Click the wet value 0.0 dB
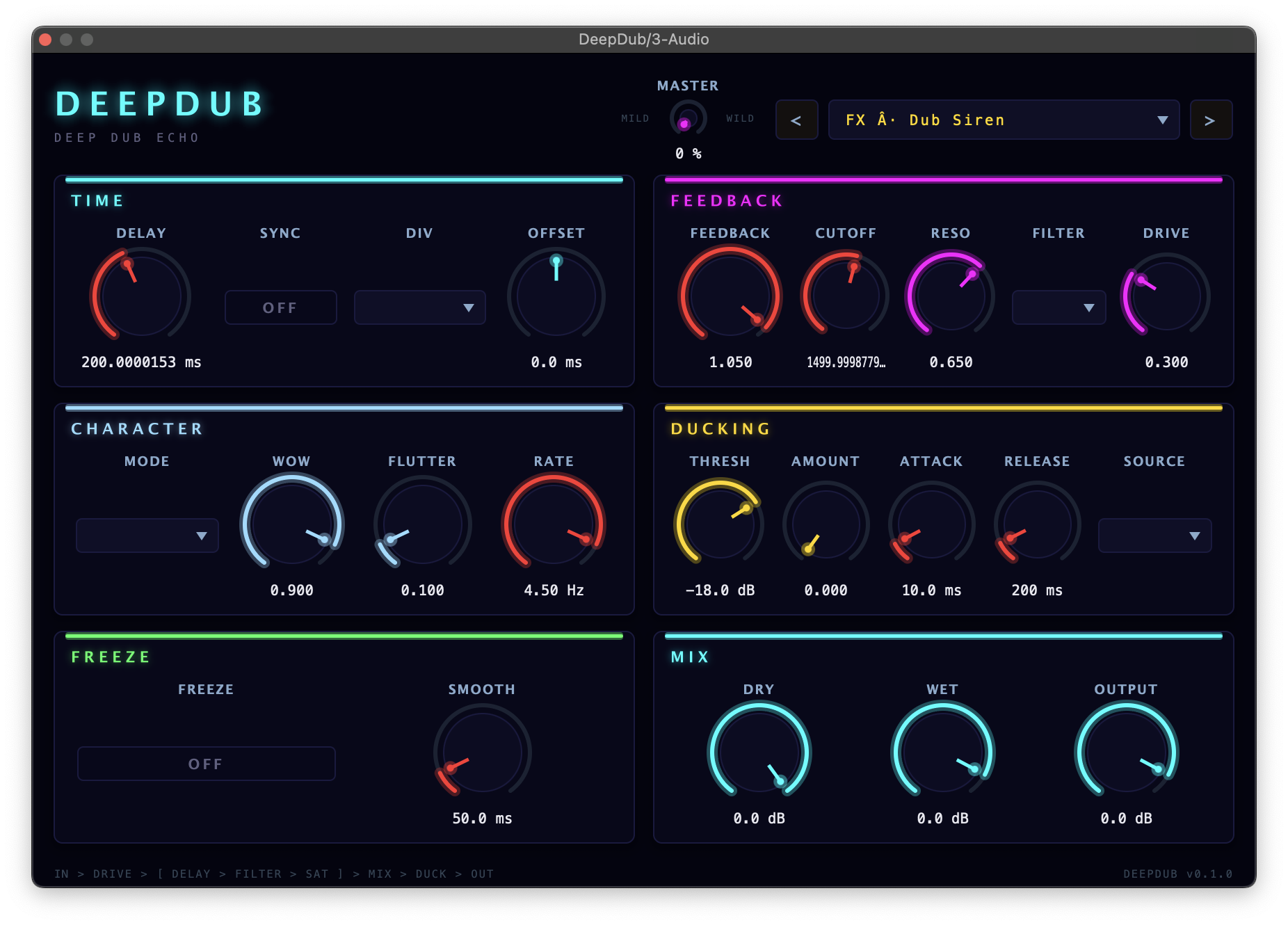This screenshot has height=925, width=1288. [x=942, y=819]
